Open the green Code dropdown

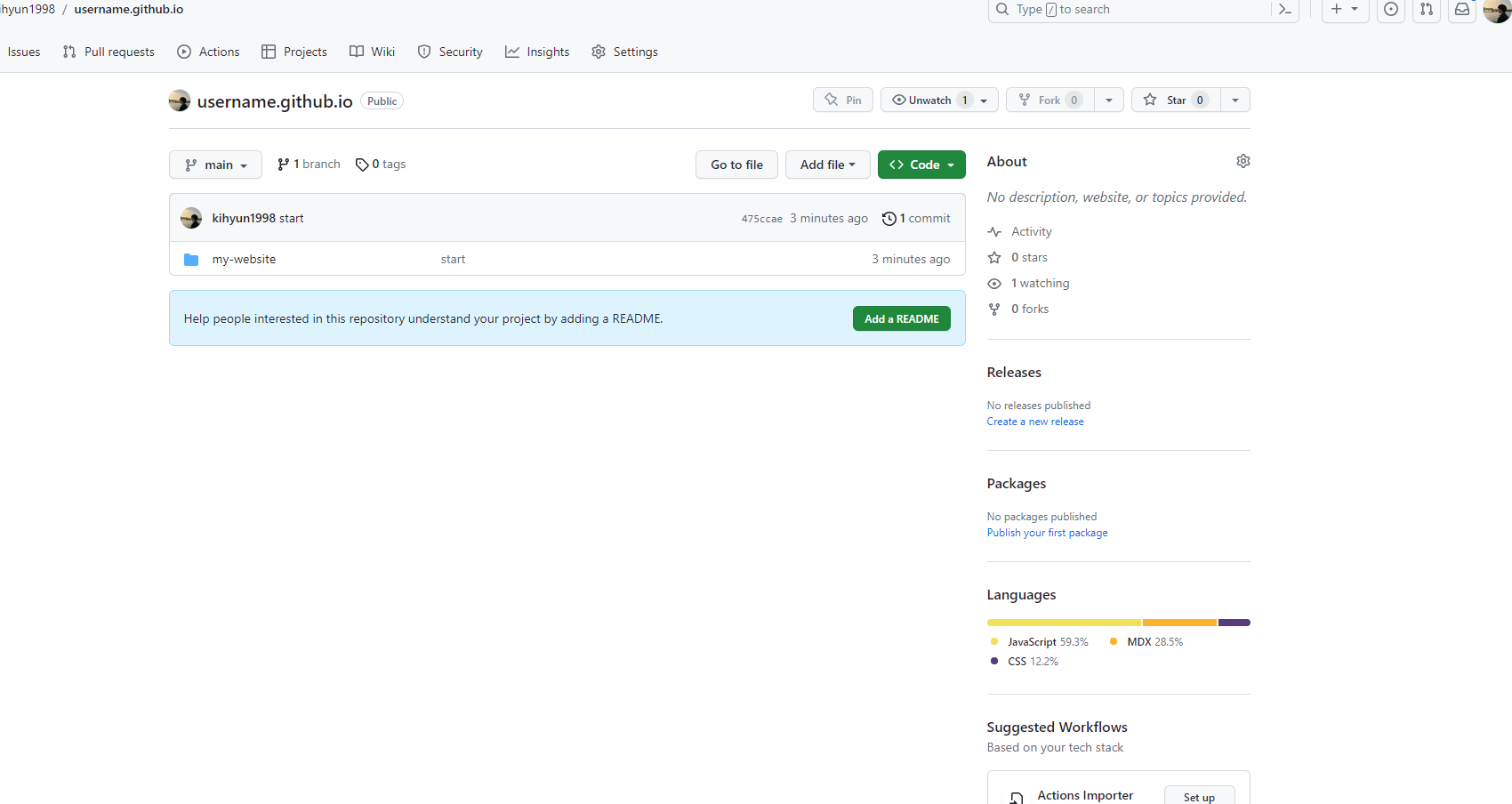pyautogui.click(x=921, y=165)
